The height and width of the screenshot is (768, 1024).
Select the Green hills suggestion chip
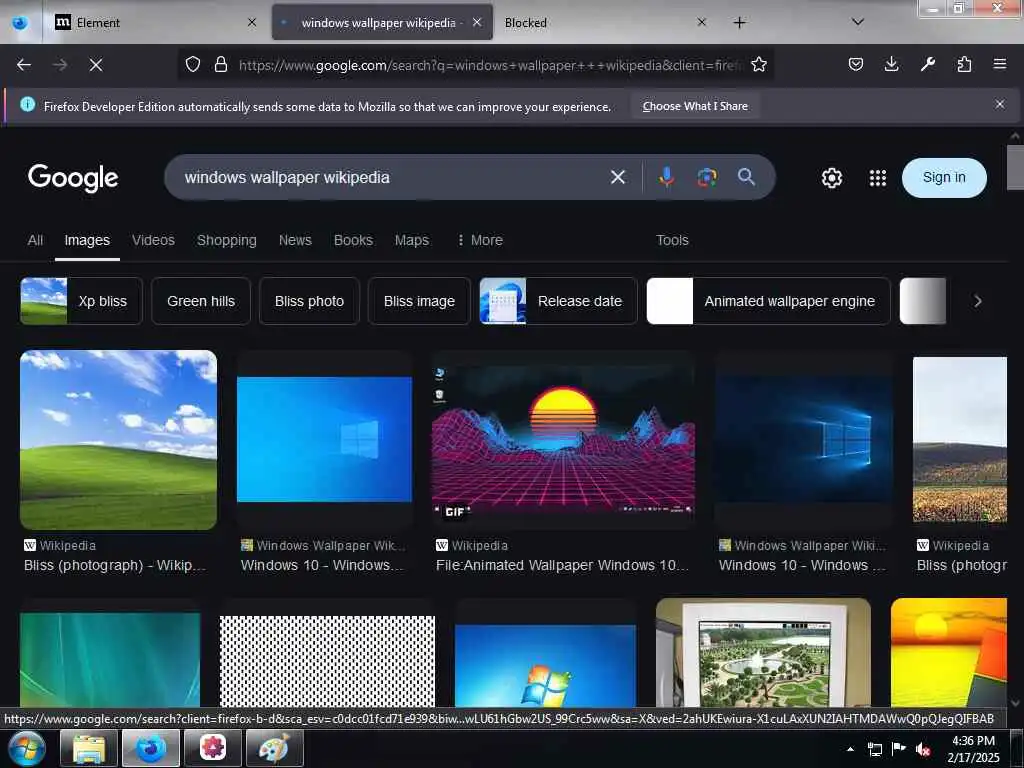[x=200, y=301]
